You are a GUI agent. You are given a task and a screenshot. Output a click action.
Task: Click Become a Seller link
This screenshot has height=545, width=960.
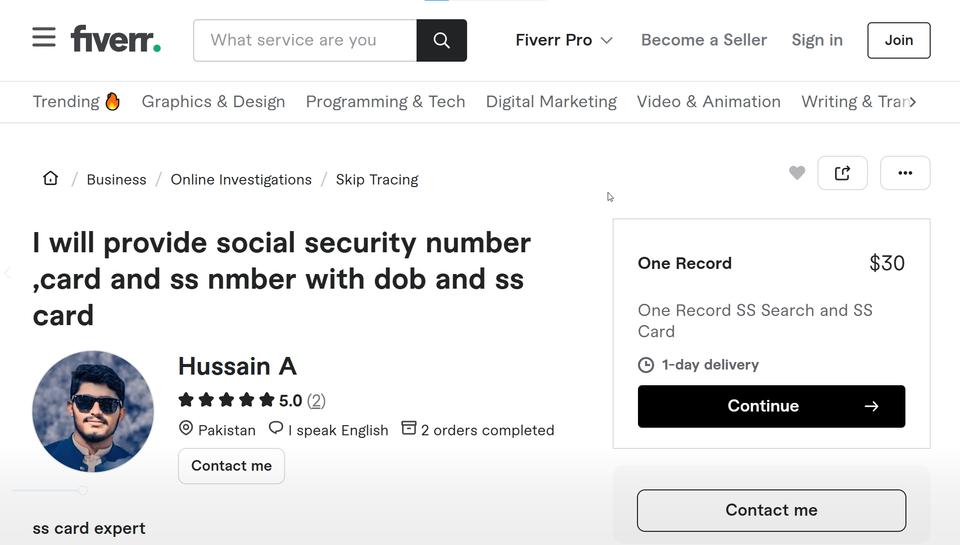point(704,40)
